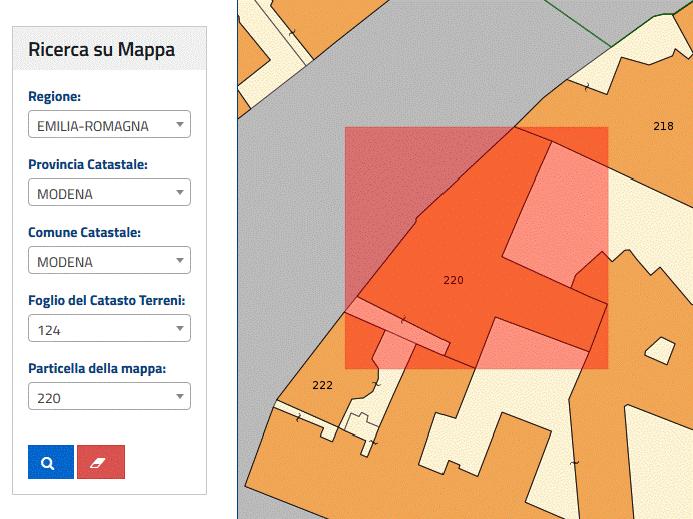Open the Regione dropdown showing EMILIA-ROMAGNA
Image resolution: width=693 pixels, height=519 pixels.
click(109, 124)
